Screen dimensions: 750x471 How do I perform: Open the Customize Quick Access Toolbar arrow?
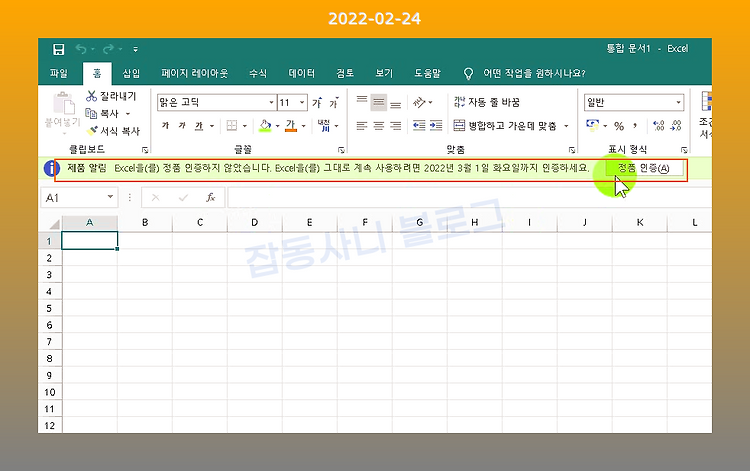tap(136, 49)
